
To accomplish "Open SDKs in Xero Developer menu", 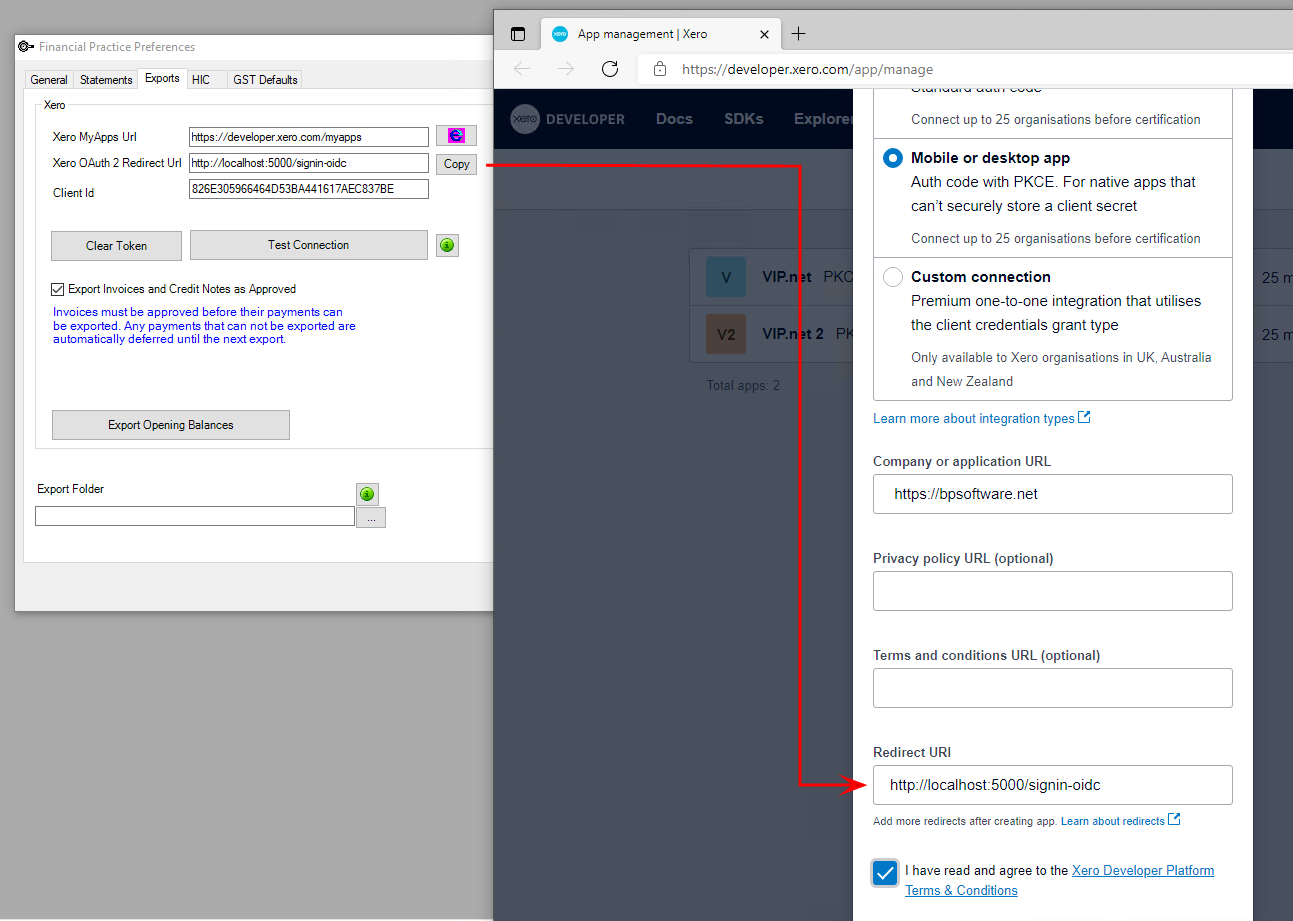I will tap(744, 119).
